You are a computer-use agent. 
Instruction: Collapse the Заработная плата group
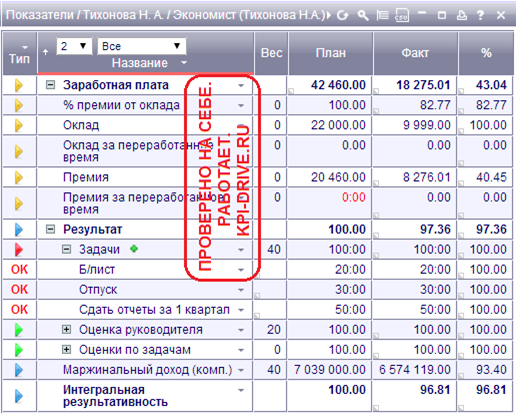point(50,85)
